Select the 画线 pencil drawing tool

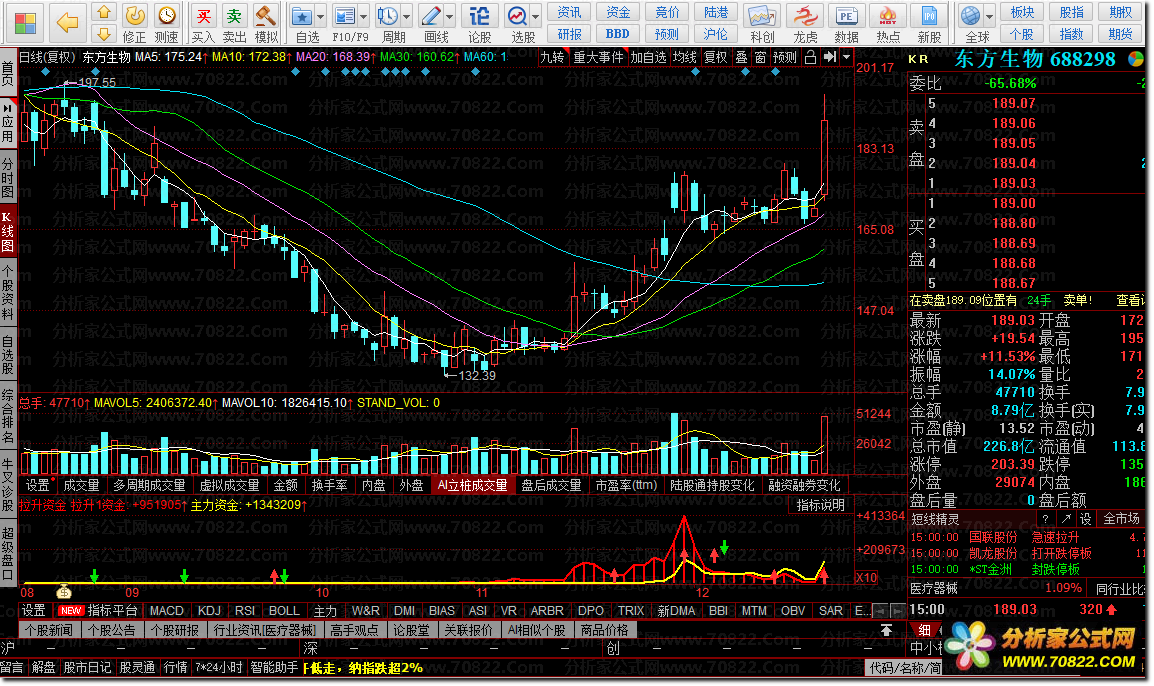click(431, 15)
